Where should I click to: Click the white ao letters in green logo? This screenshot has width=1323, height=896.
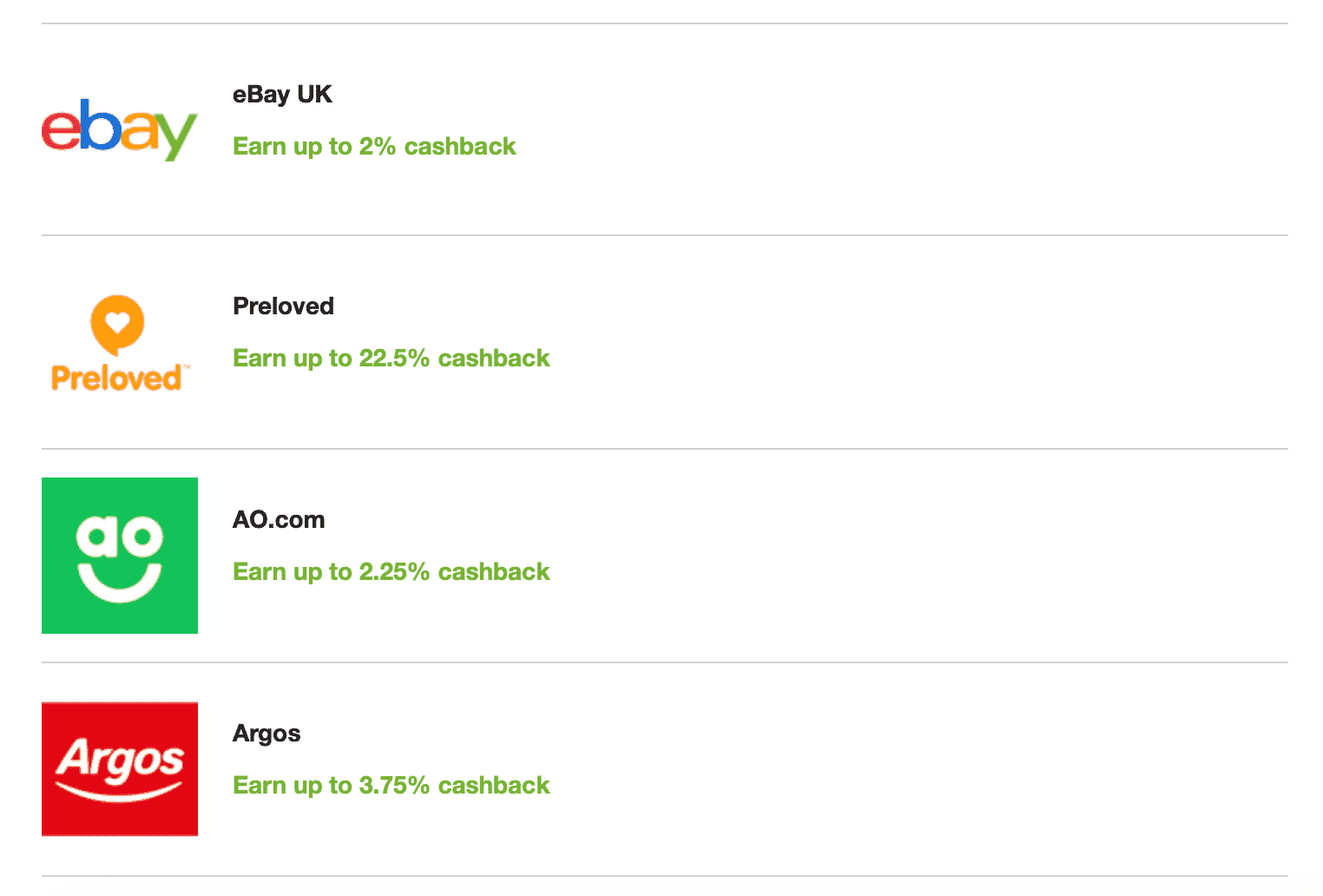pos(120,537)
